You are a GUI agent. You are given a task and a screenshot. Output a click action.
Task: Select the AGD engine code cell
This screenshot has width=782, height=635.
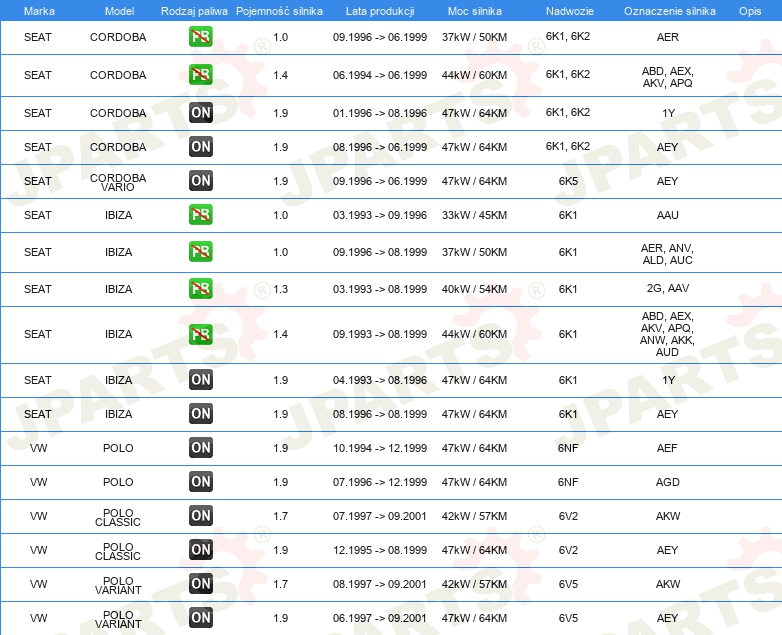tap(667, 482)
